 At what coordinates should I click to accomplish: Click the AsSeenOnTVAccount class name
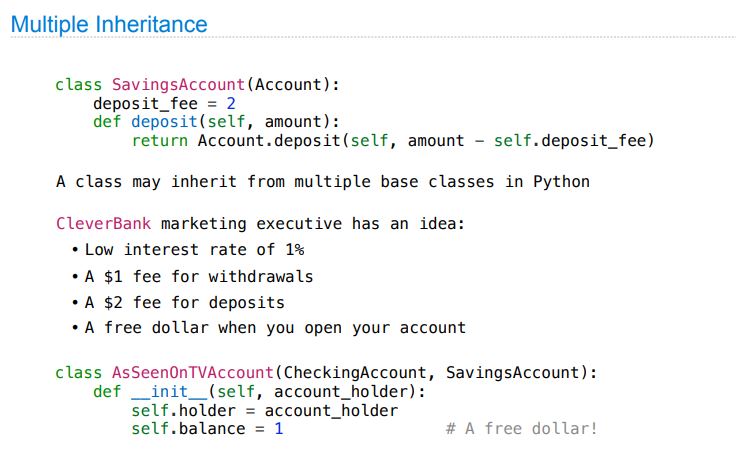point(193,373)
